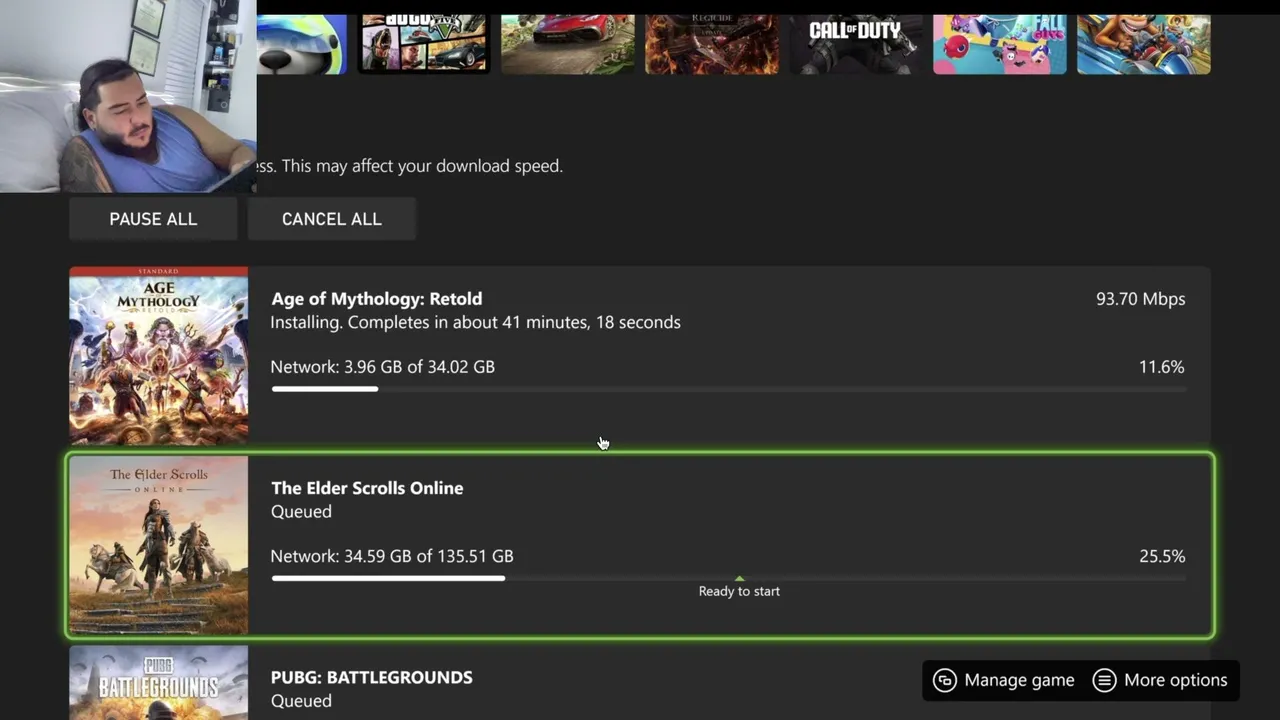The width and height of the screenshot is (1280, 720).
Task: Select the Grand Theft Auto V game tile
Action: coord(424,44)
